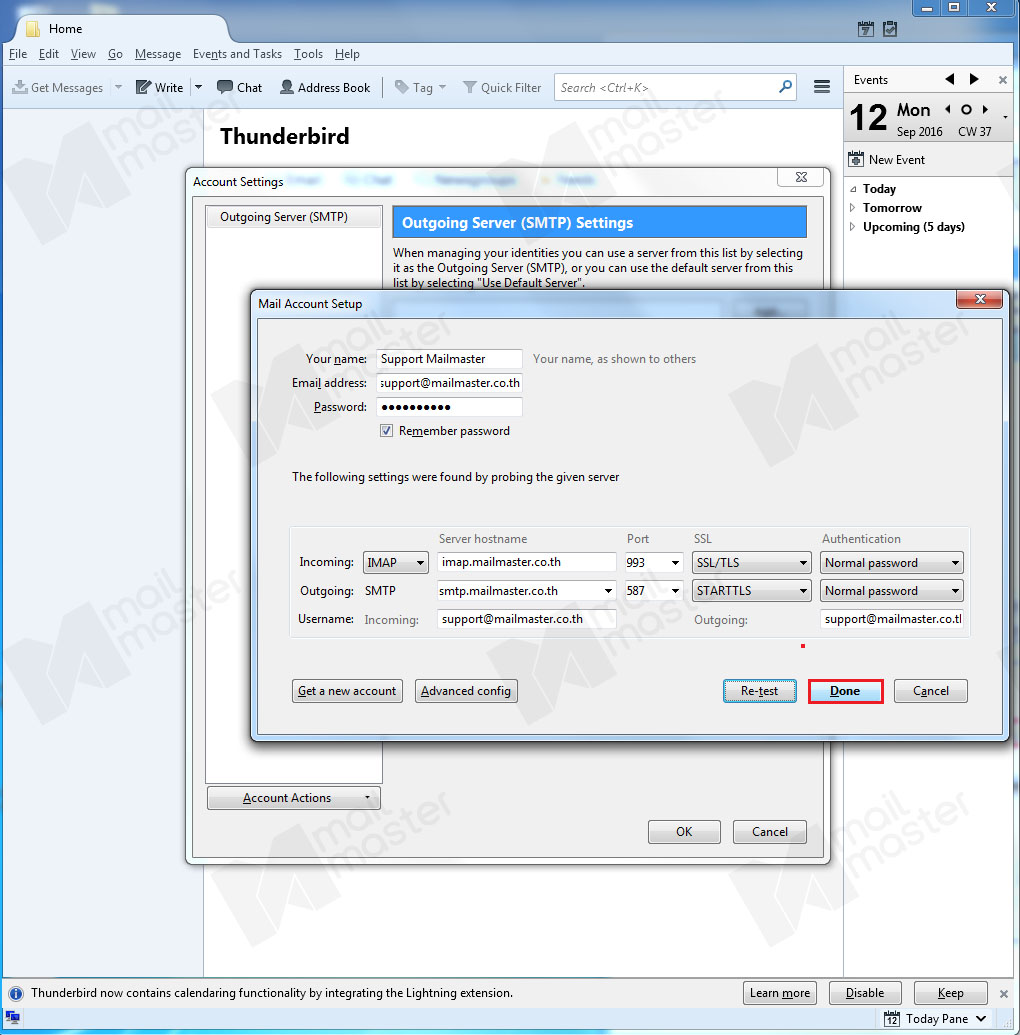Click Disable in the Lightning notification

(865, 993)
